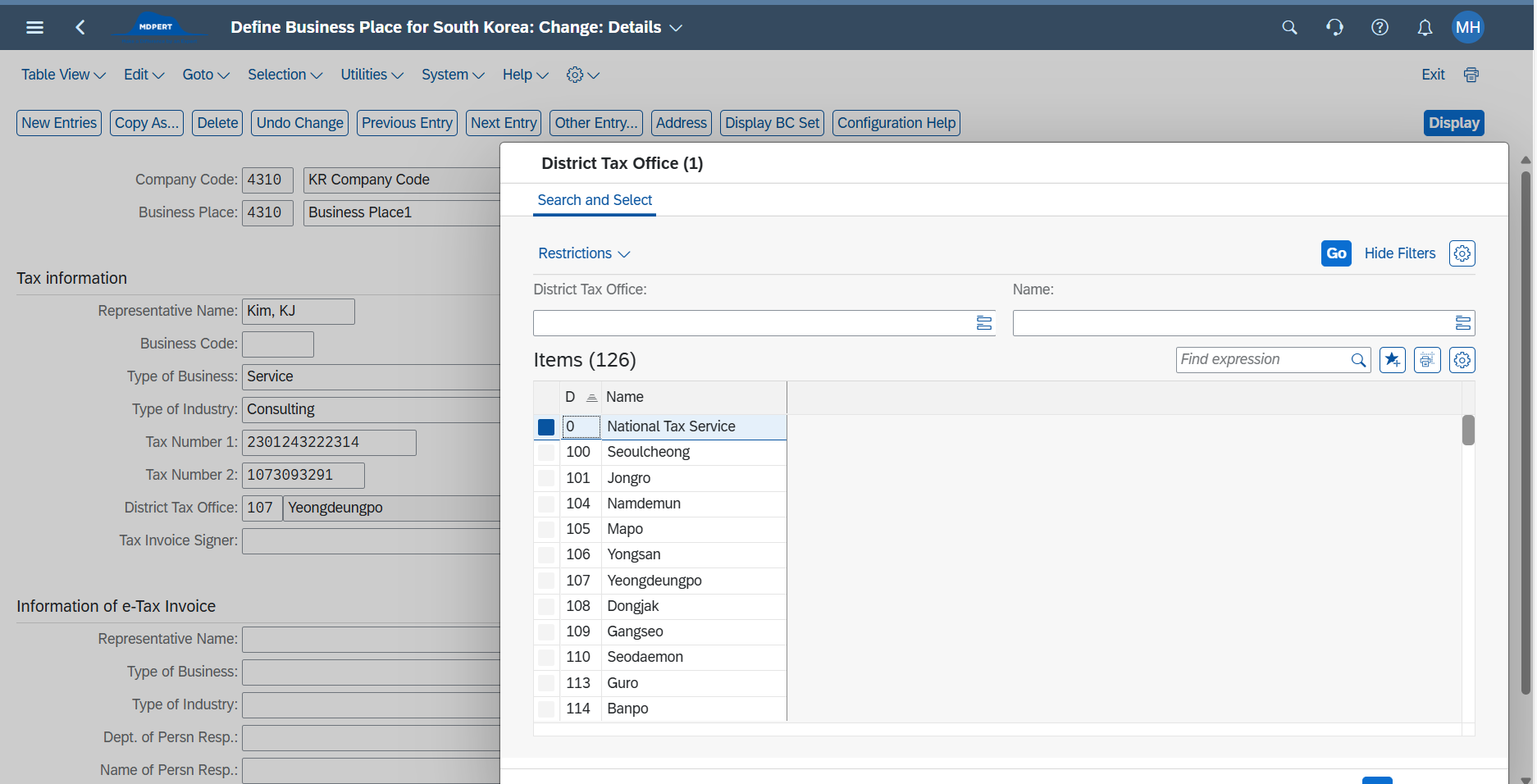Select the row checkbox for Yeongdeungpo
The image size is (1537, 784).
pos(546,581)
